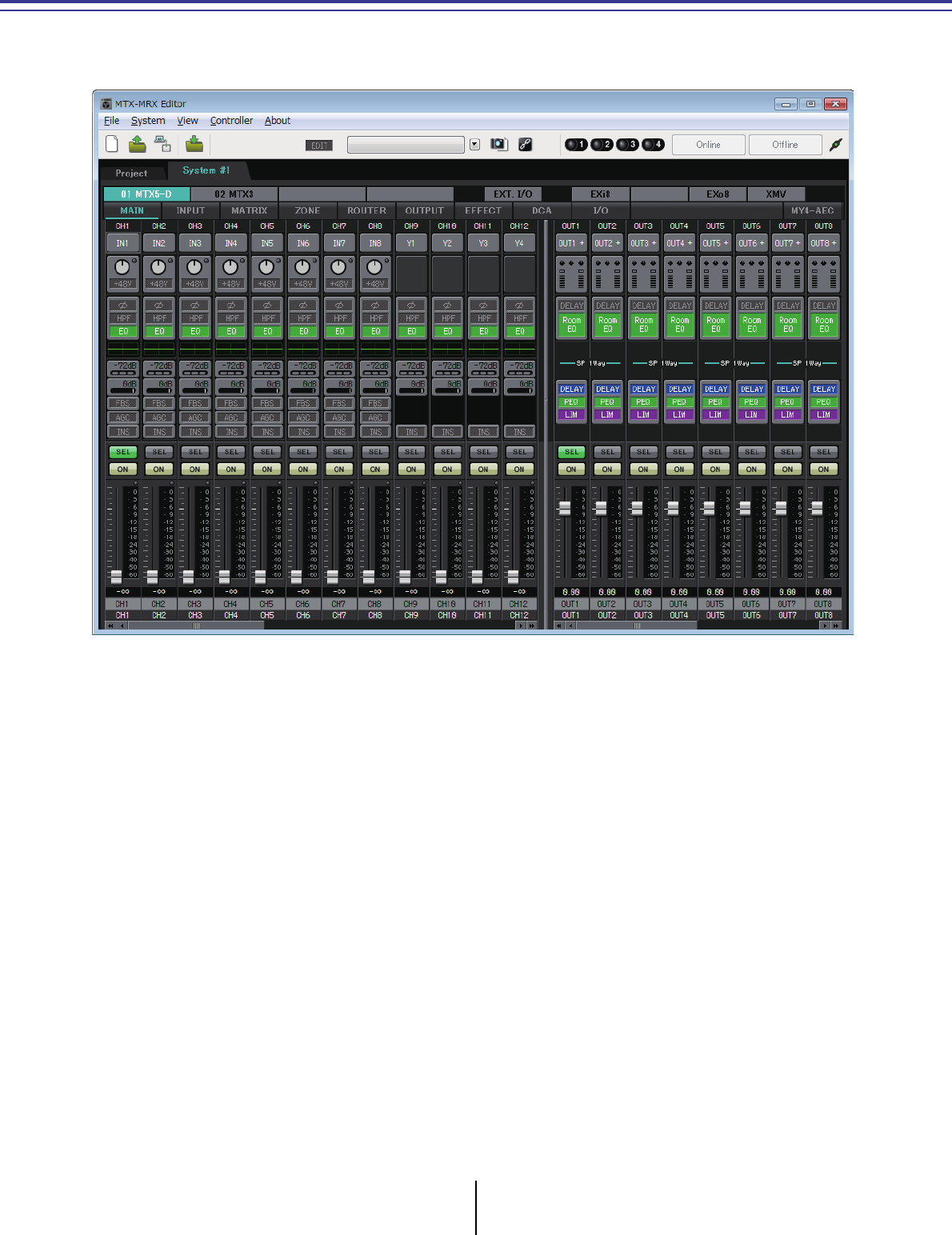
Task: Click the Online button
Action: click(708, 145)
